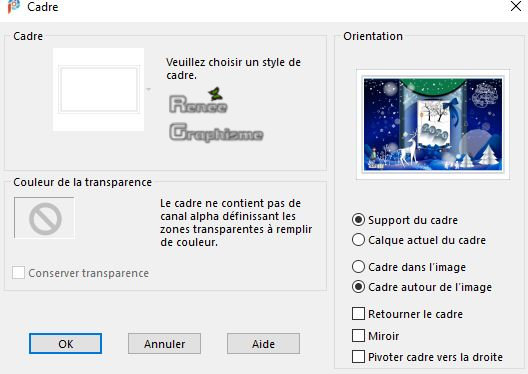Click the 'Couleur de la transparence' group label
This screenshot has height=374, width=528.
[x=82, y=182]
